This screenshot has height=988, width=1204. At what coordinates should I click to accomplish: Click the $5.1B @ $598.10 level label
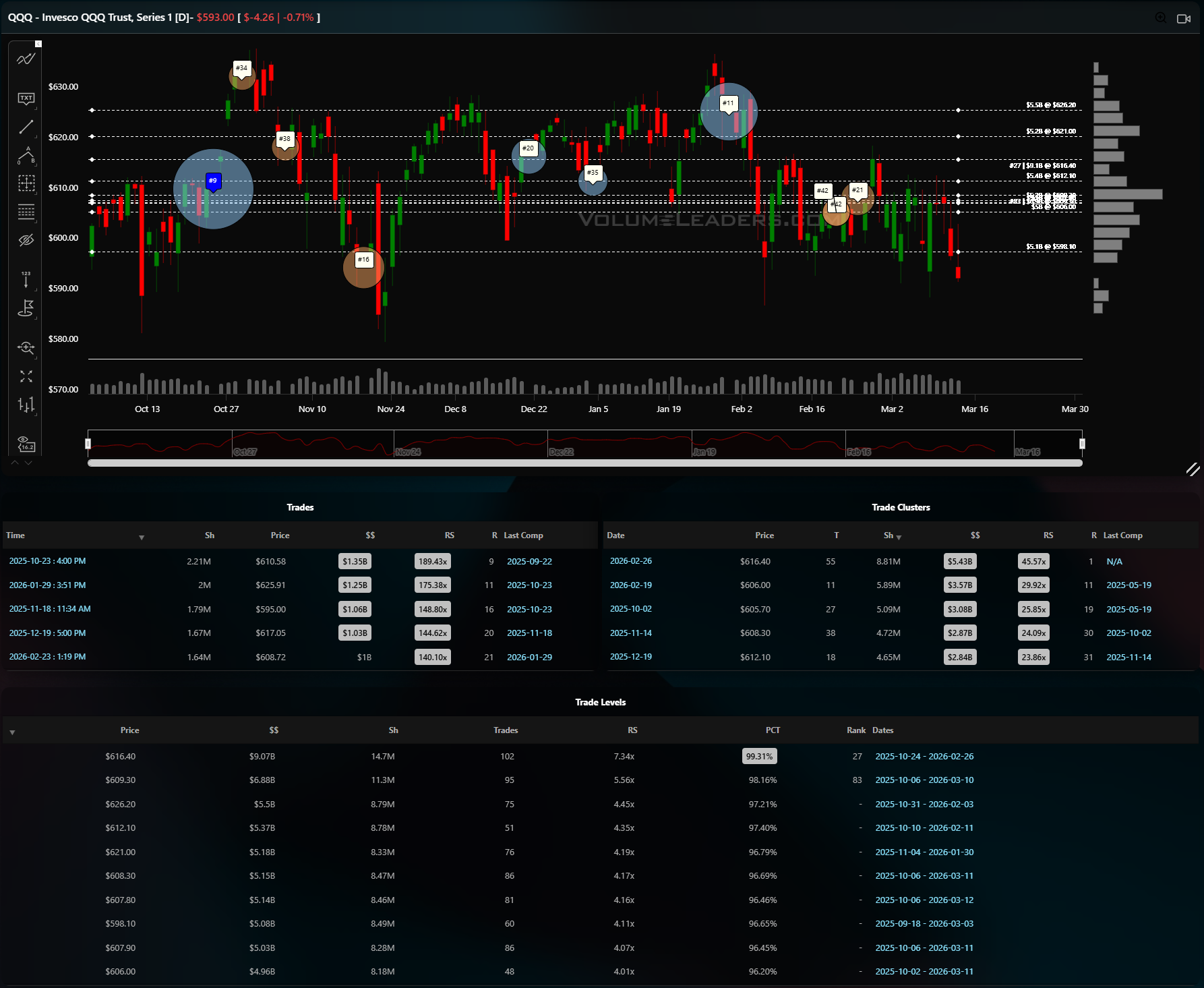coord(1051,247)
